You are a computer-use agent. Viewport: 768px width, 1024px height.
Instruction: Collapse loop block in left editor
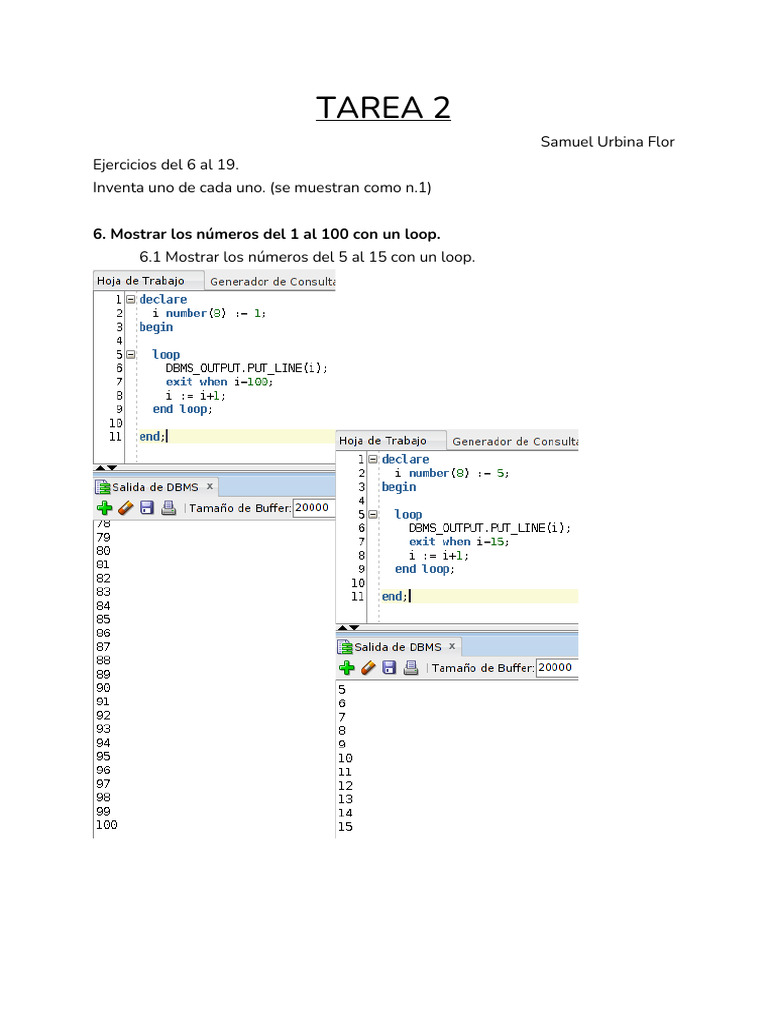(131, 355)
